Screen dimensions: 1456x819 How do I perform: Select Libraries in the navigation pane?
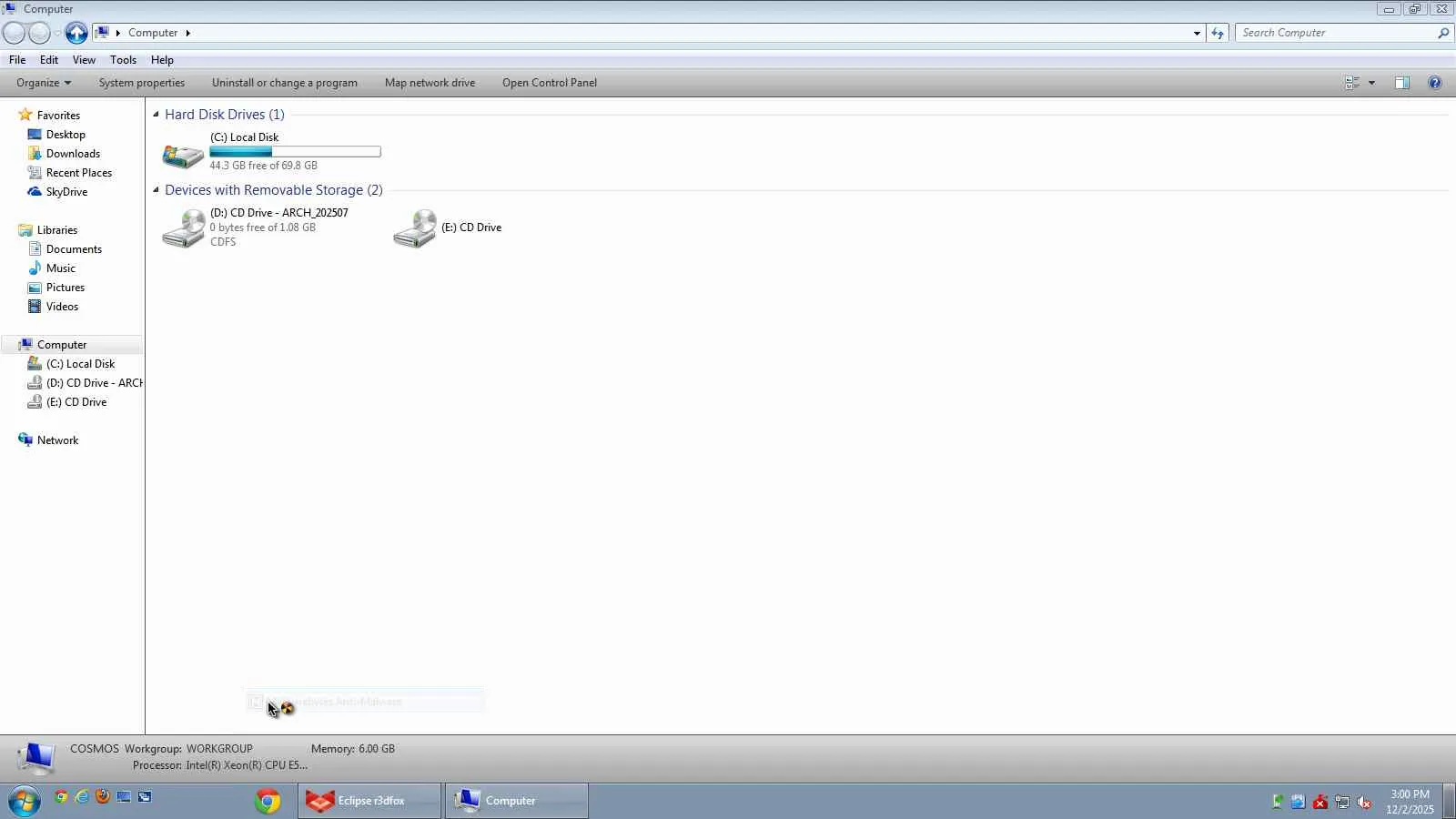pos(56,230)
